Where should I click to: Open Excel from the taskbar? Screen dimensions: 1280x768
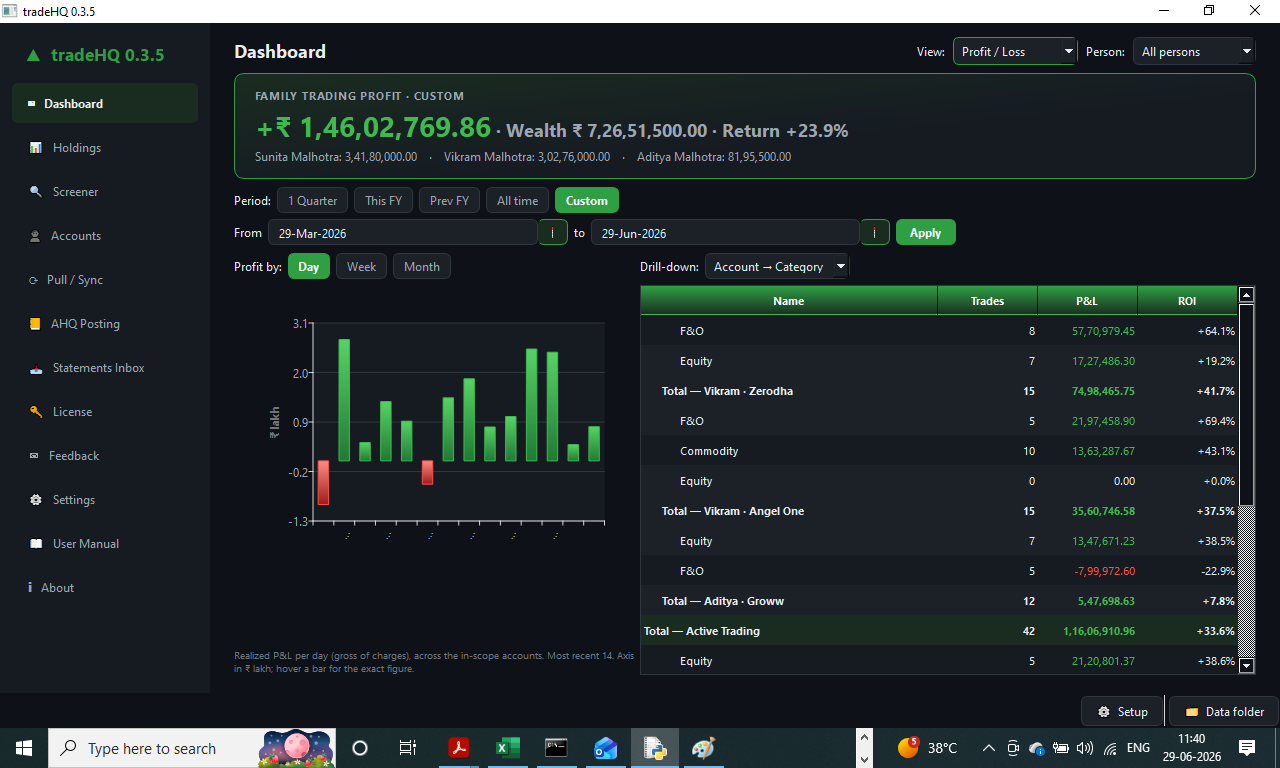(x=507, y=748)
